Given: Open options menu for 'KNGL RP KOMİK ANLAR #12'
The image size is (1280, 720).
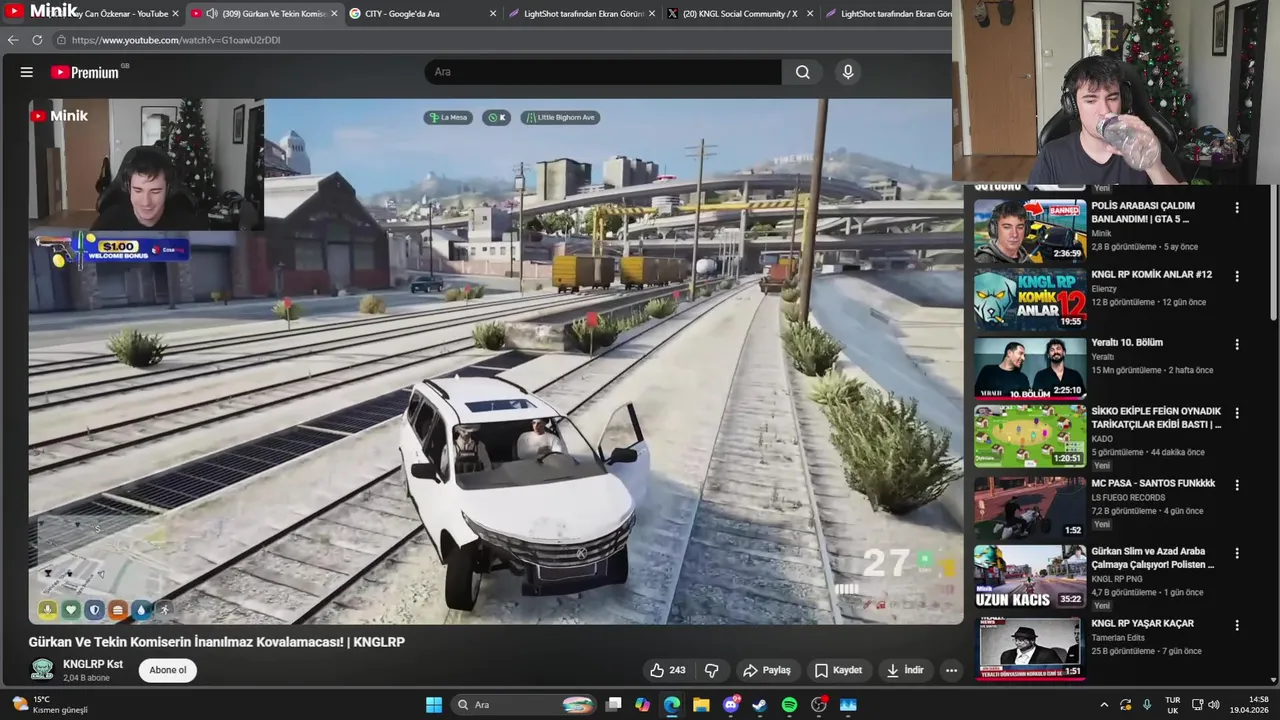Looking at the screenshot, I should click(1237, 276).
